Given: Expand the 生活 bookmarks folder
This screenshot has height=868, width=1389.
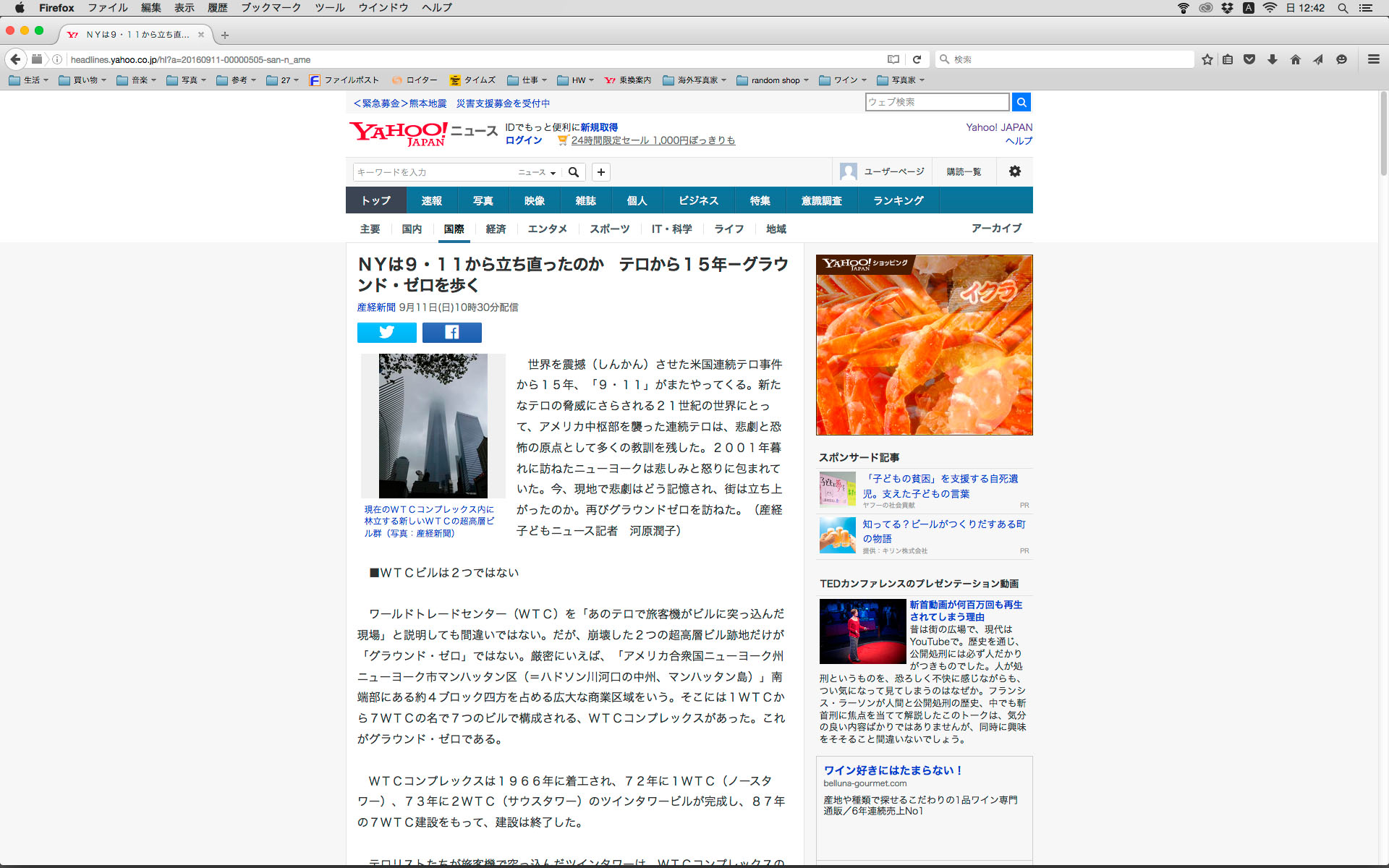Looking at the screenshot, I should (x=29, y=80).
